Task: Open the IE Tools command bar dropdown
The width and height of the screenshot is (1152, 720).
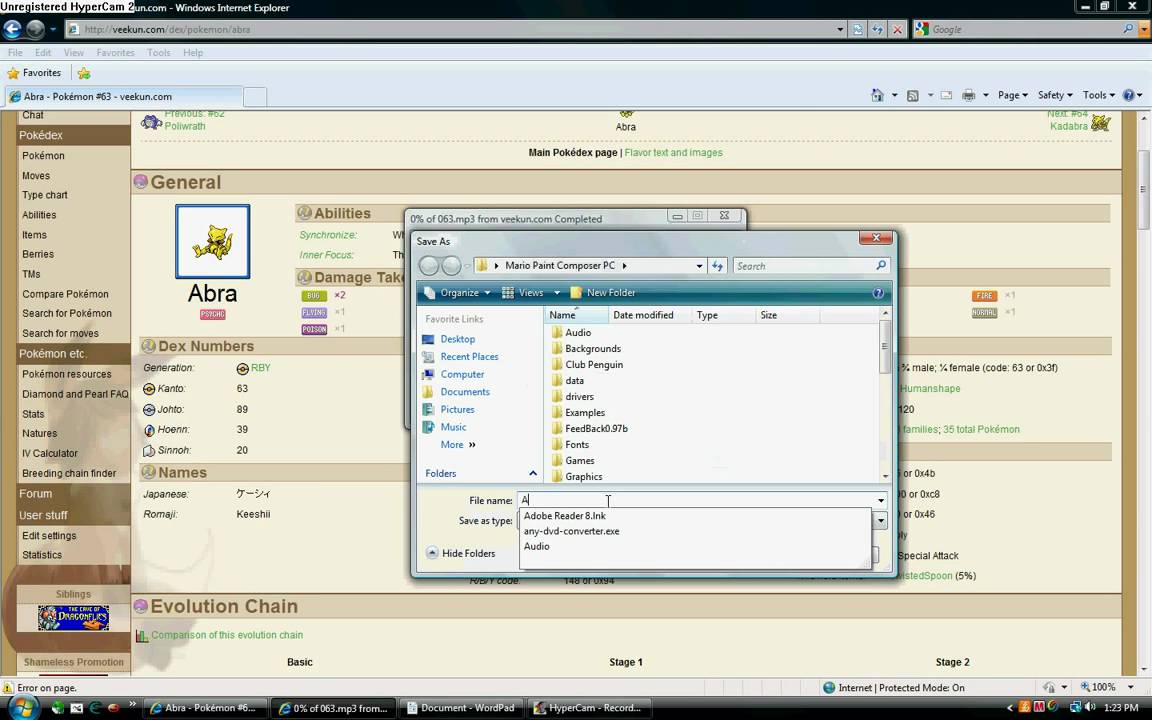Action: tap(1098, 96)
